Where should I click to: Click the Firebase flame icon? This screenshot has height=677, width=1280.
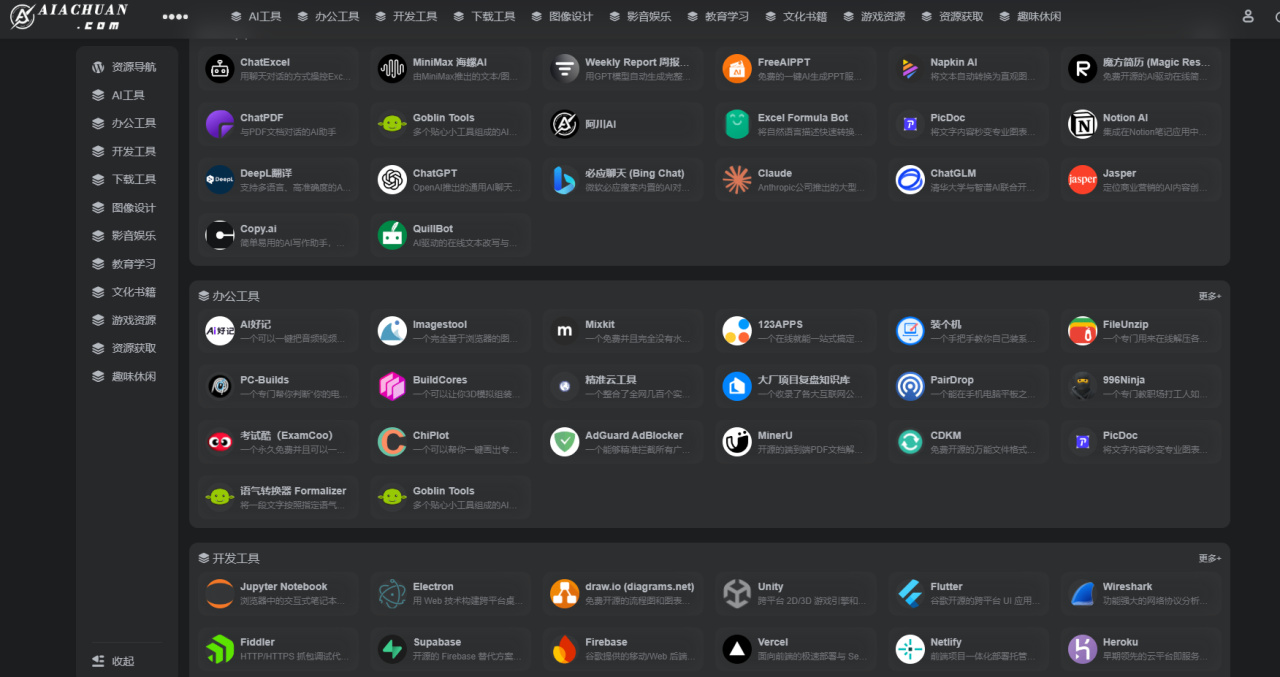pos(565,649)
